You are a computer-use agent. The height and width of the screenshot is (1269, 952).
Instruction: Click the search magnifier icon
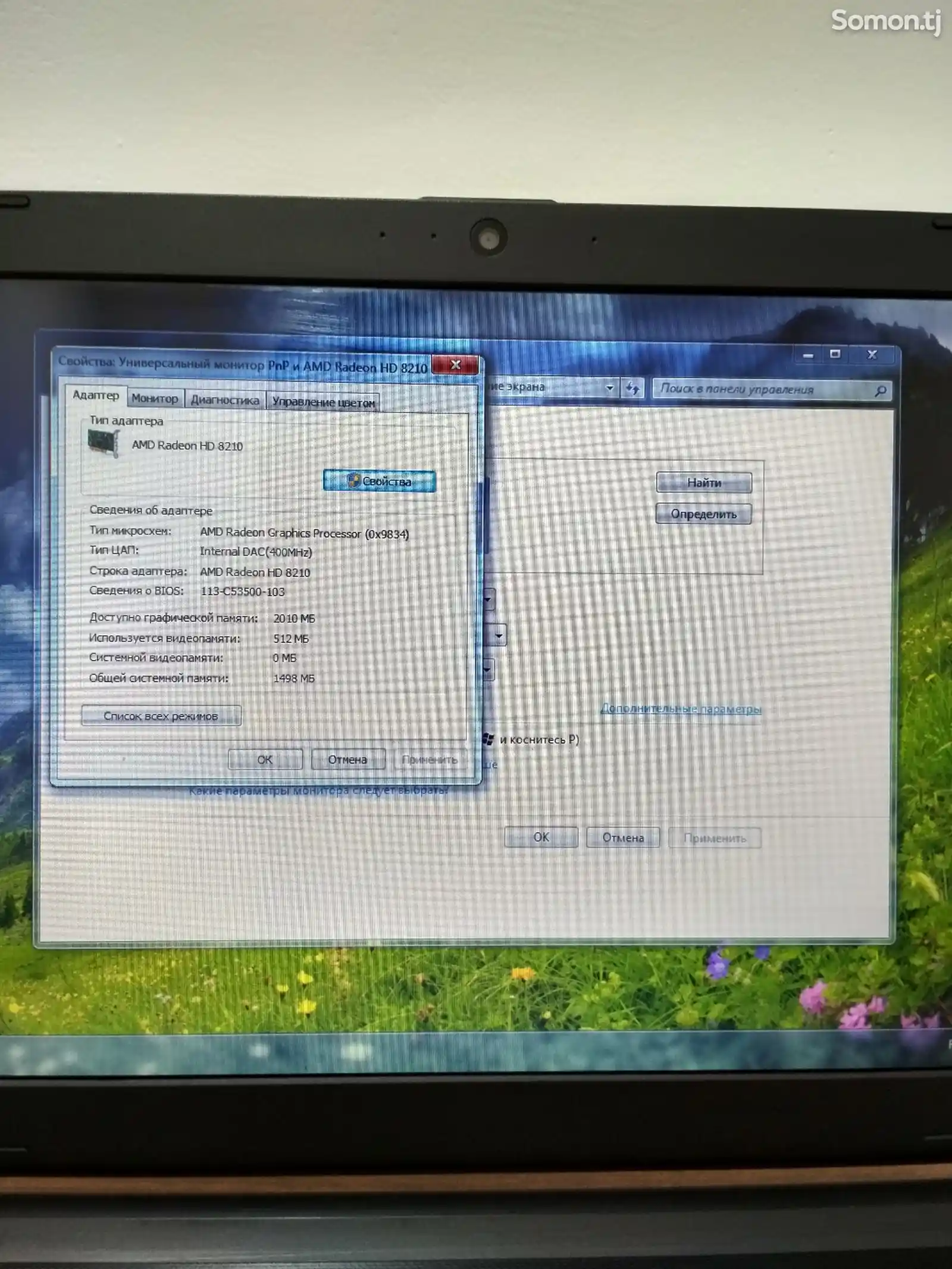(x=881, y=391)
